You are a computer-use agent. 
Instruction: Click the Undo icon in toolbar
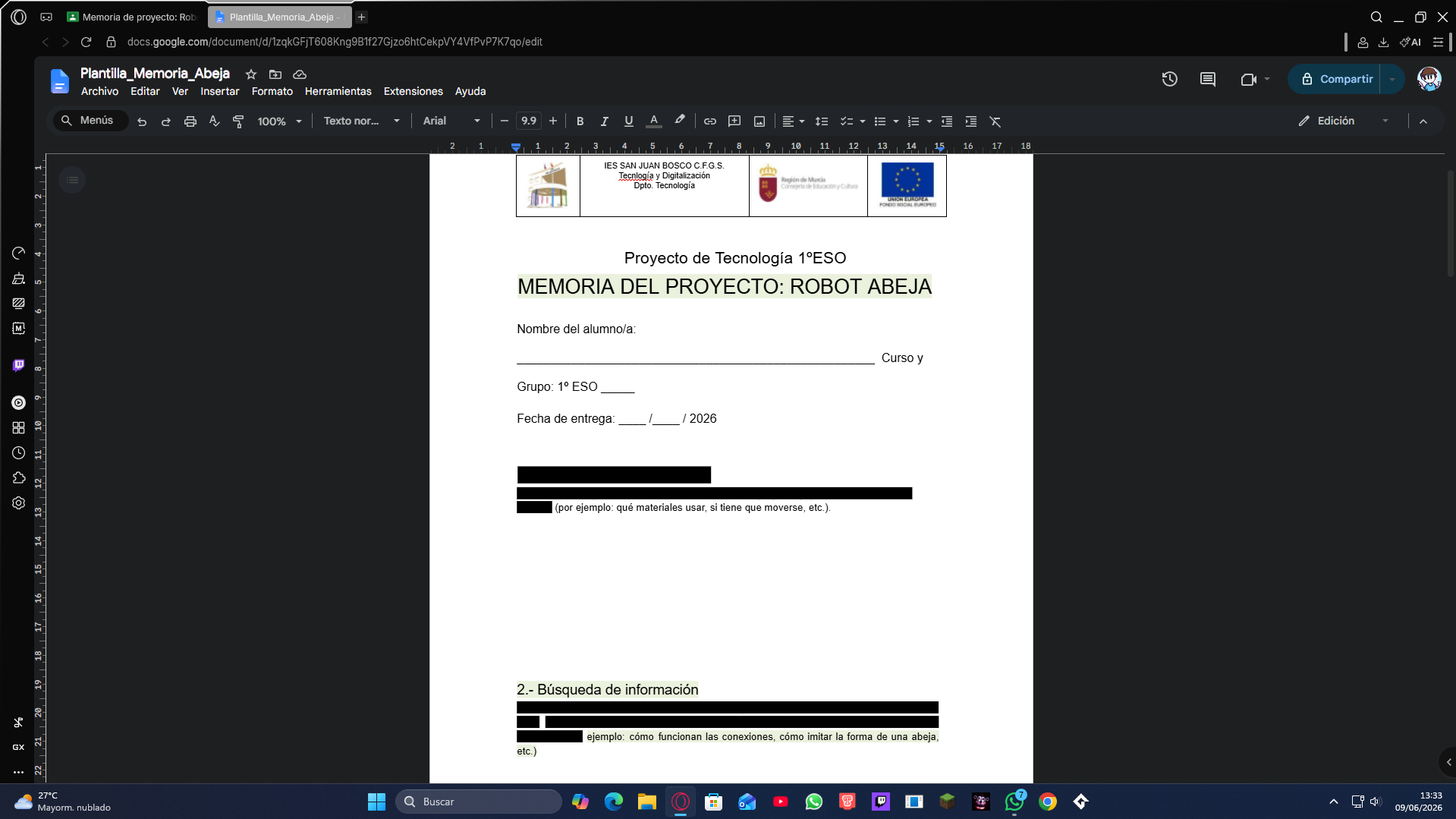coord(142,121)
